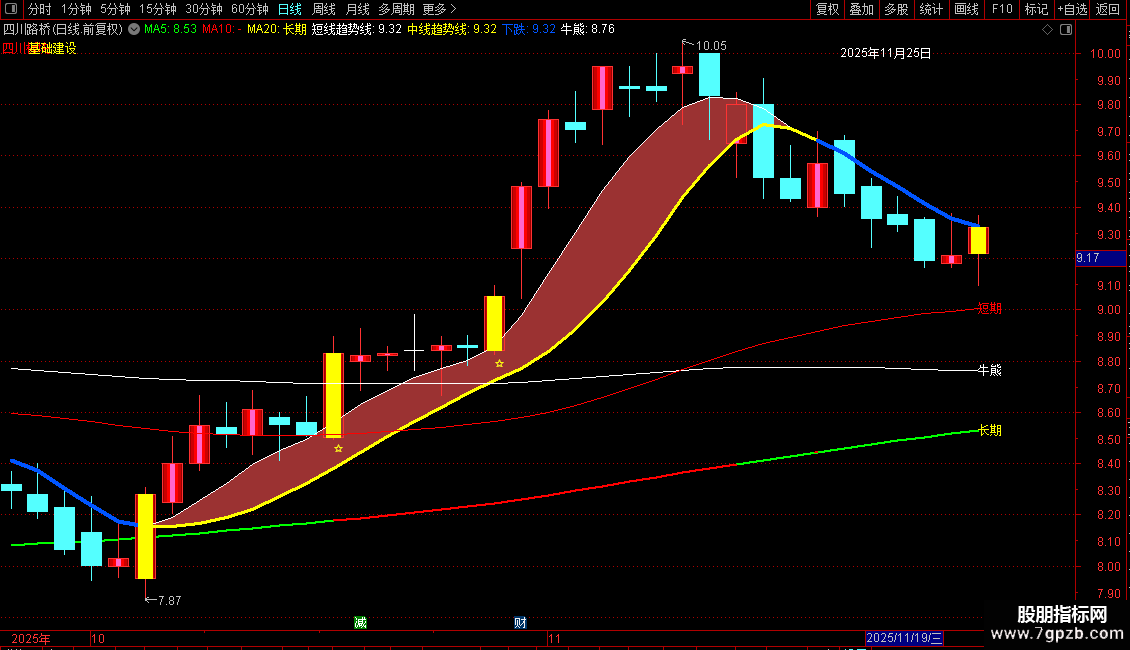Viewport: 1130px width, 650px height.
Task: Switch to 月线 monthly chart
Action: 357,9
